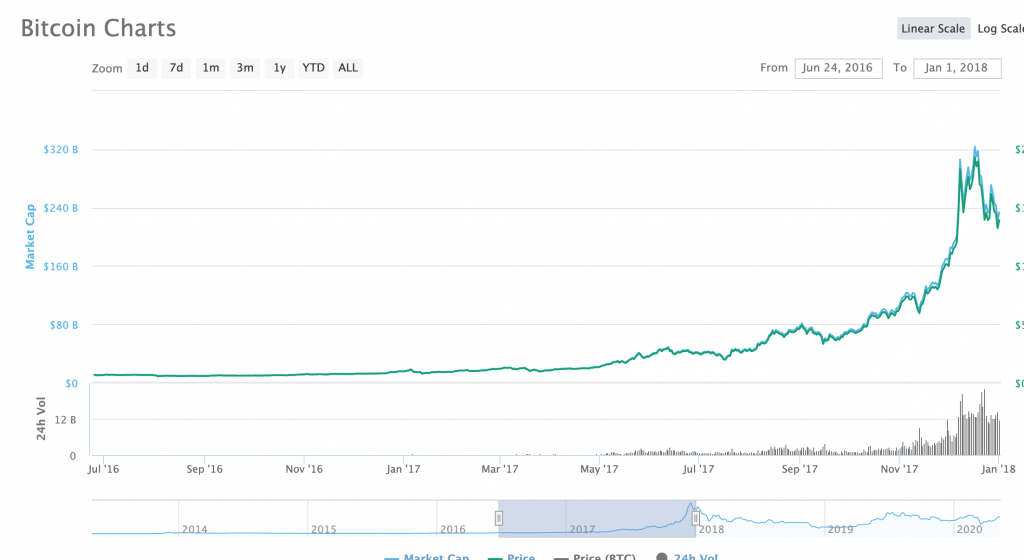Toggle Market Cap series in legend

pyautogui.click(x=427, y=557)
